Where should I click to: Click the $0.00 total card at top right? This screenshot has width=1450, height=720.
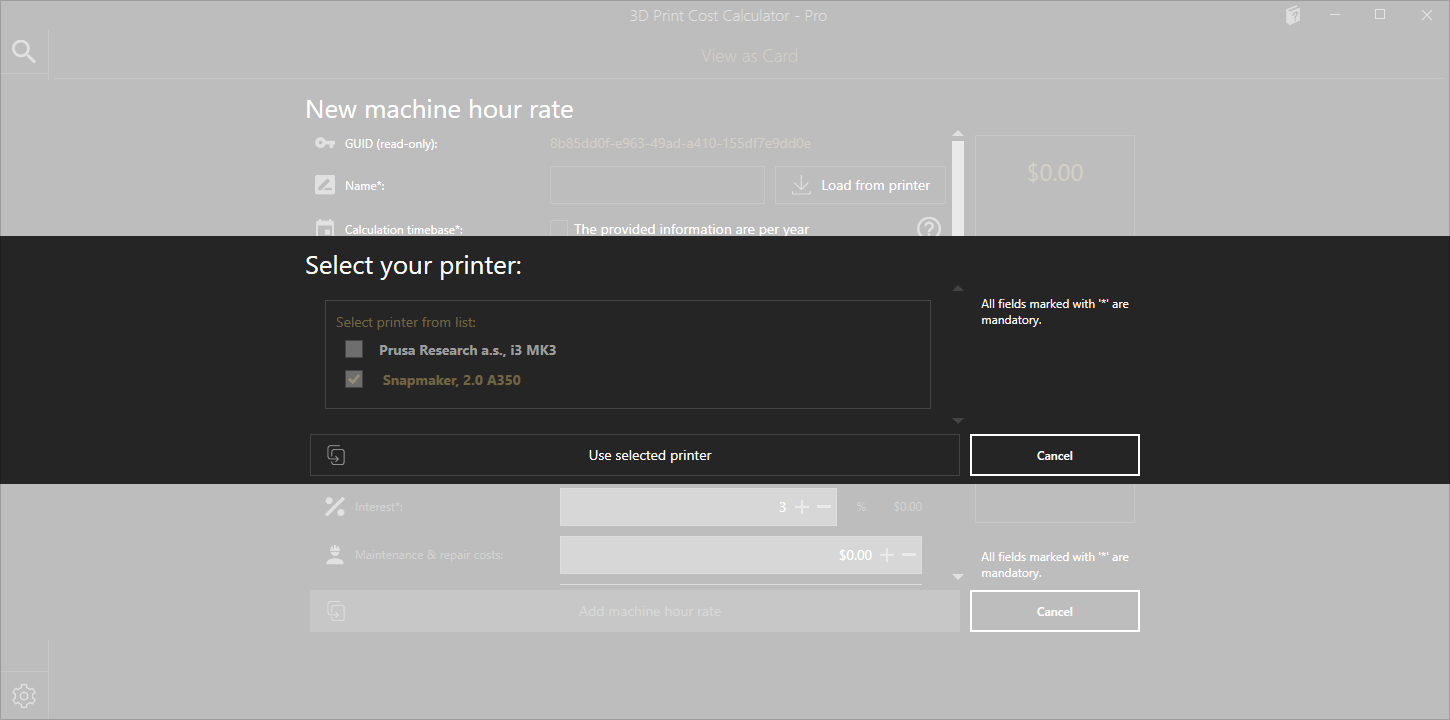pos(1055,186)
